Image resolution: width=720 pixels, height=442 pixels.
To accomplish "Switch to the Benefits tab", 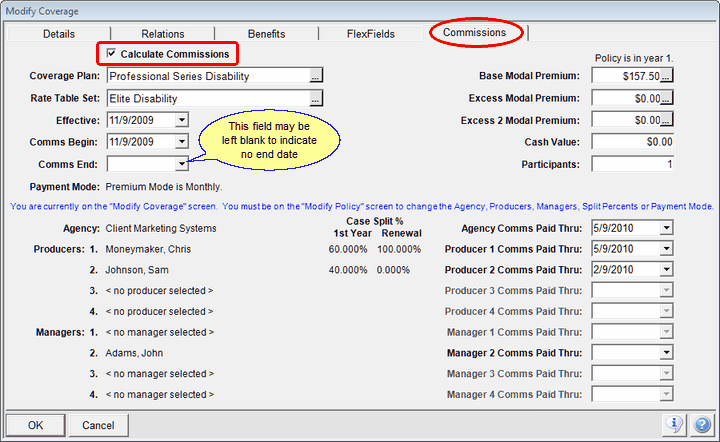I will coord(266,34).
